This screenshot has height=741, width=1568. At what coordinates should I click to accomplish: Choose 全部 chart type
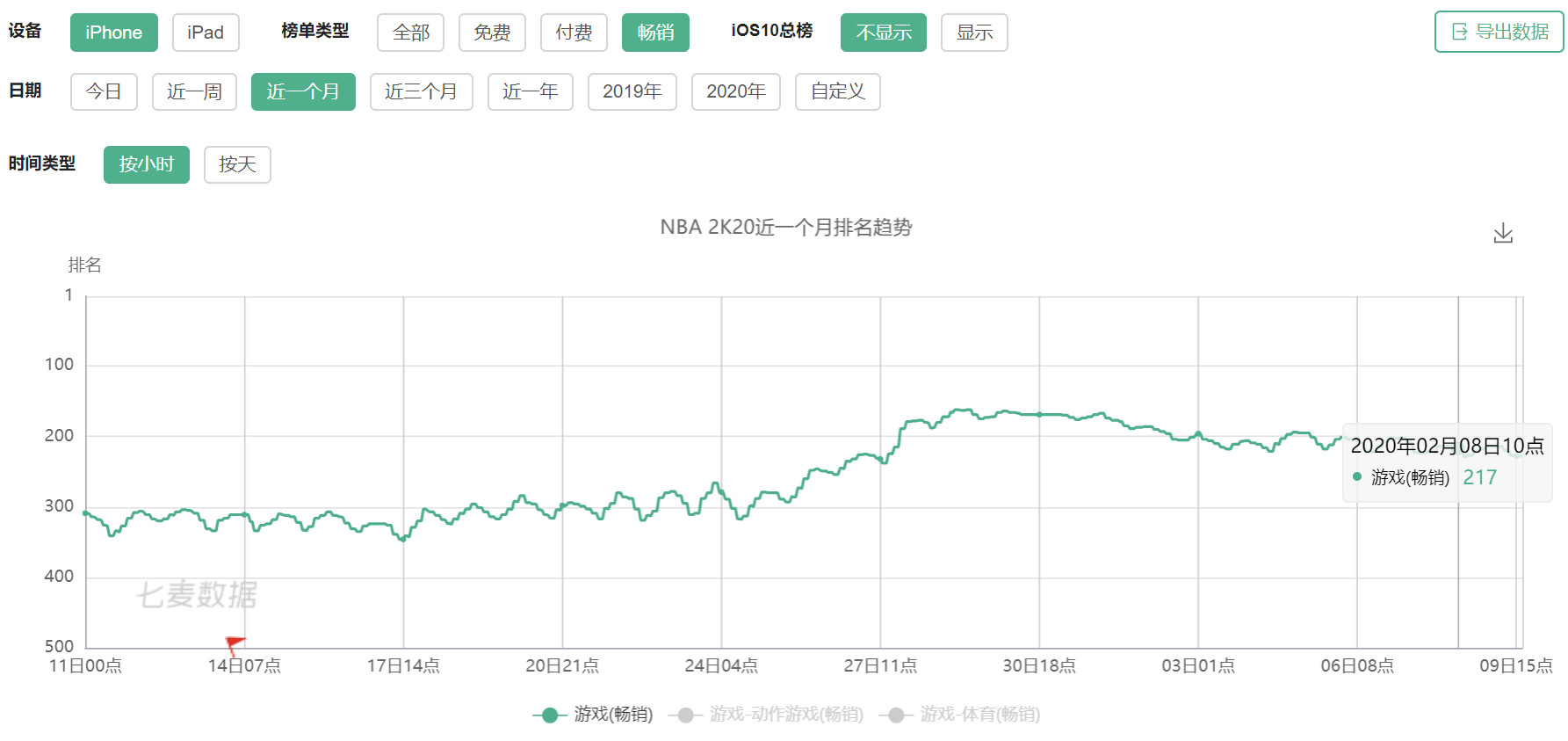pyautogui.click(x=410, y=33)
